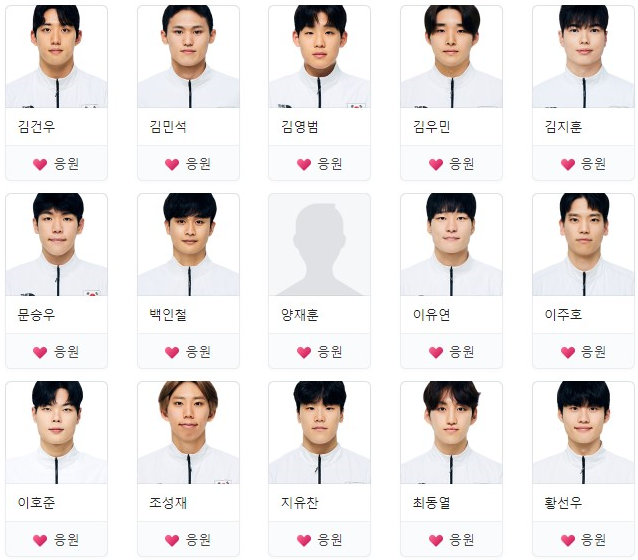Select the name 김영범
The width and height of the screenshot is (638, 560).
pos(300,127)
